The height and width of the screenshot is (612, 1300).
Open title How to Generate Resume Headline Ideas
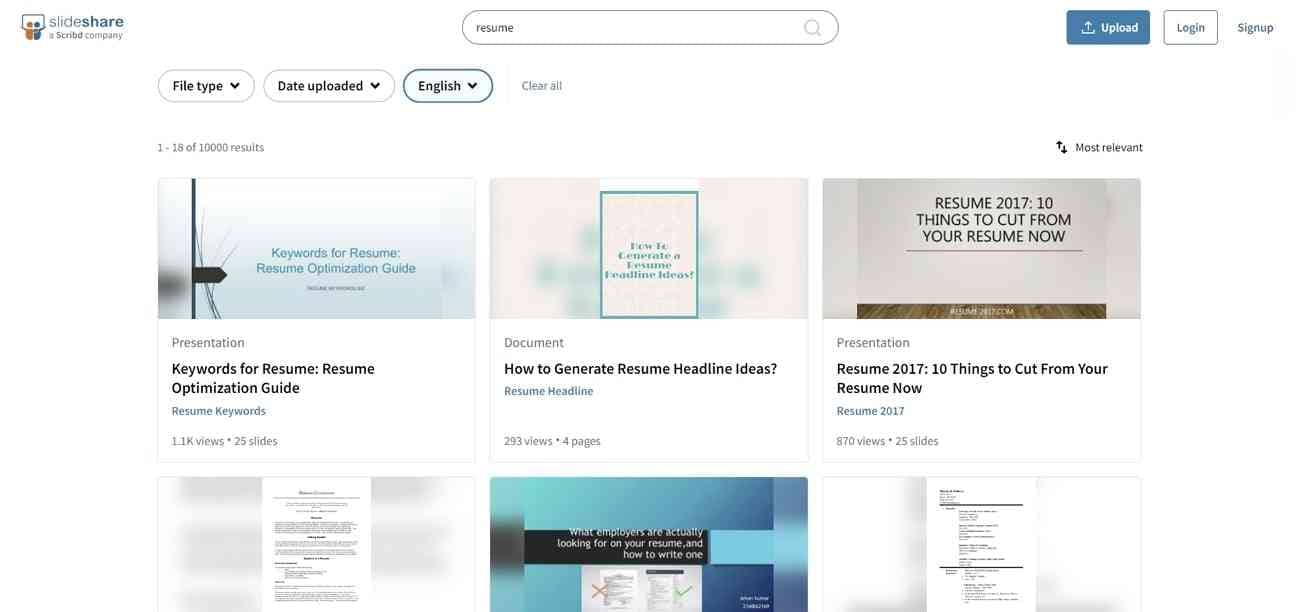click(640, 369)
